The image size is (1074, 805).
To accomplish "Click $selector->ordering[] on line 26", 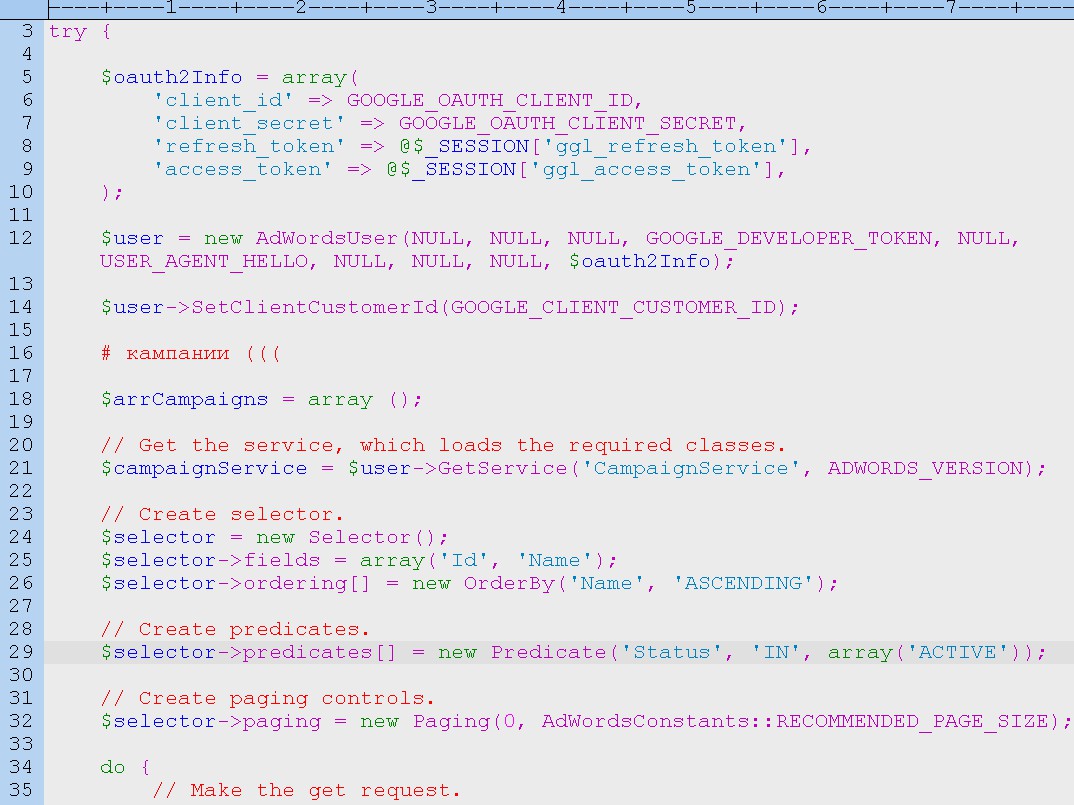I will (x=236, y=584).
